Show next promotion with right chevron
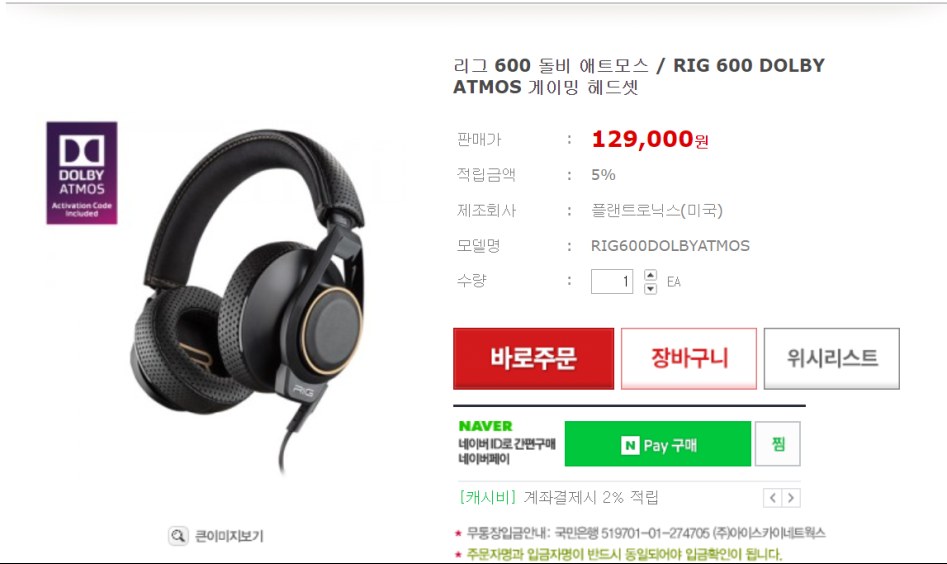This screenshot has height=564, width=947. 791,498
